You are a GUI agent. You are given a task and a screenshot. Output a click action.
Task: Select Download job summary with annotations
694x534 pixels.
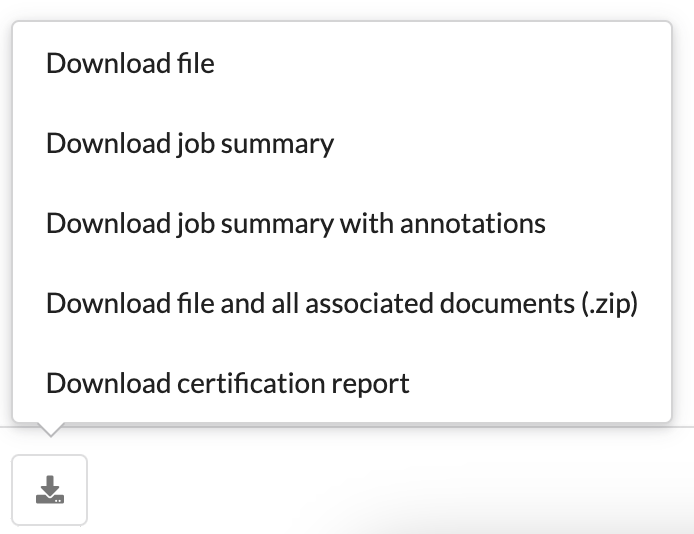pos(342,223)
